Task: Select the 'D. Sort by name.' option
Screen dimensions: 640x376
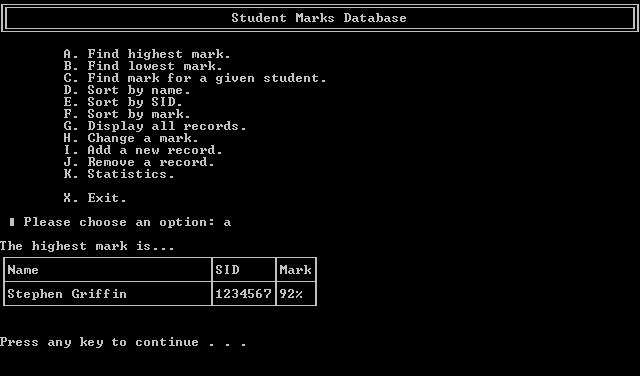Action: [x=127, y=90]
